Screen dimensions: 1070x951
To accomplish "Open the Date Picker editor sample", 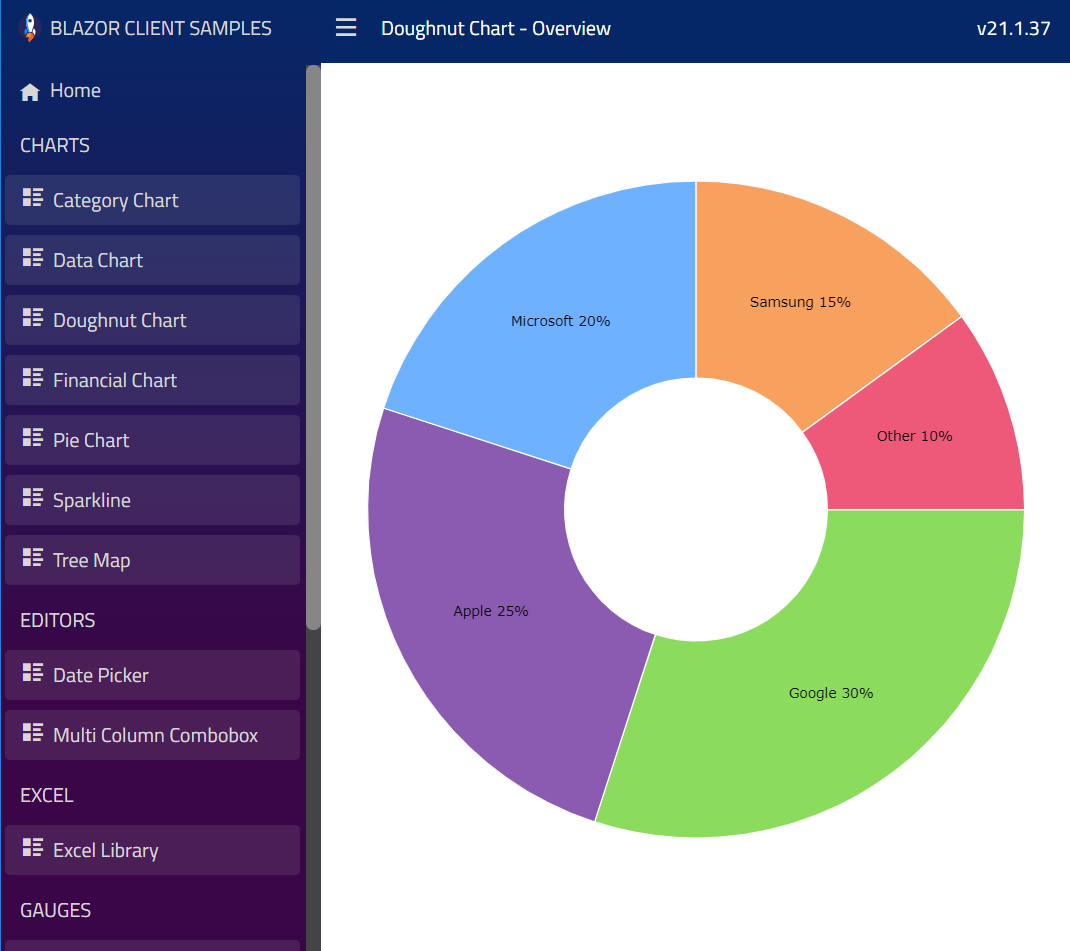I will (152, 675).
